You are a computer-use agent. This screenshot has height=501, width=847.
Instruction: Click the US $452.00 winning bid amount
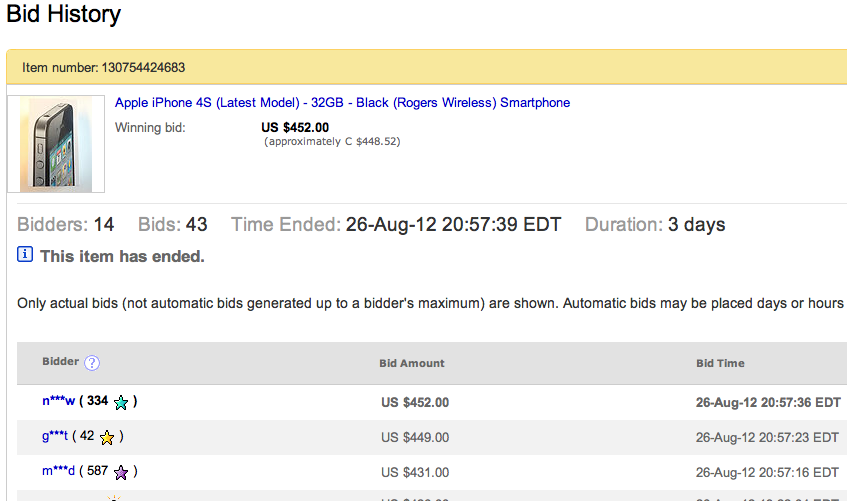(294, 128)
